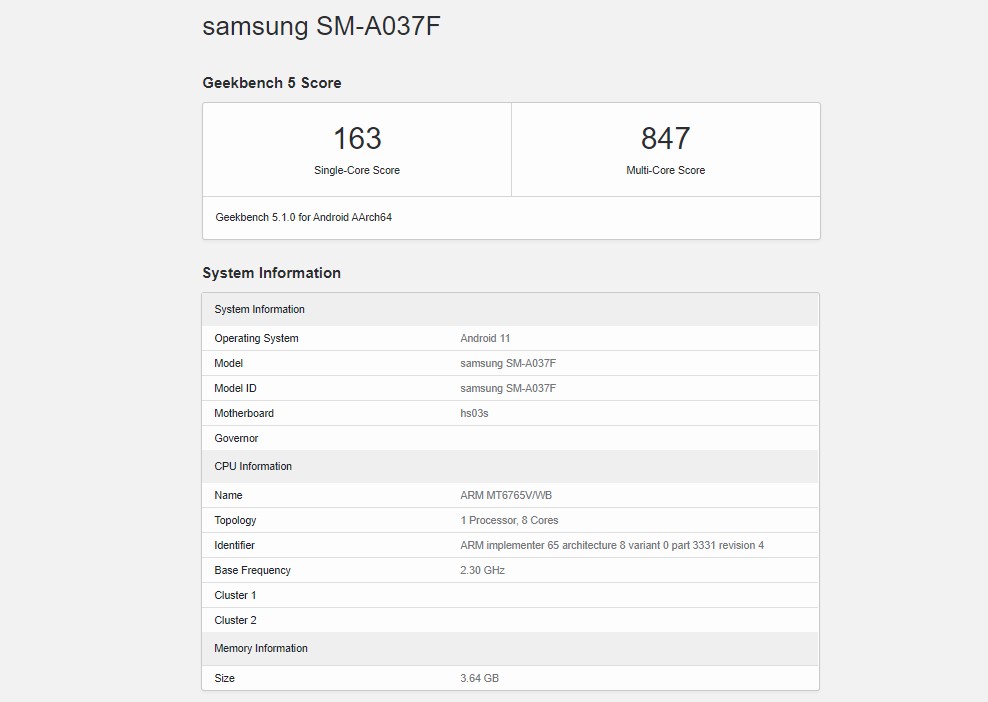Click the 'Identifier' row label
Viewport: 988px width, 702px height.
point(234,545)
